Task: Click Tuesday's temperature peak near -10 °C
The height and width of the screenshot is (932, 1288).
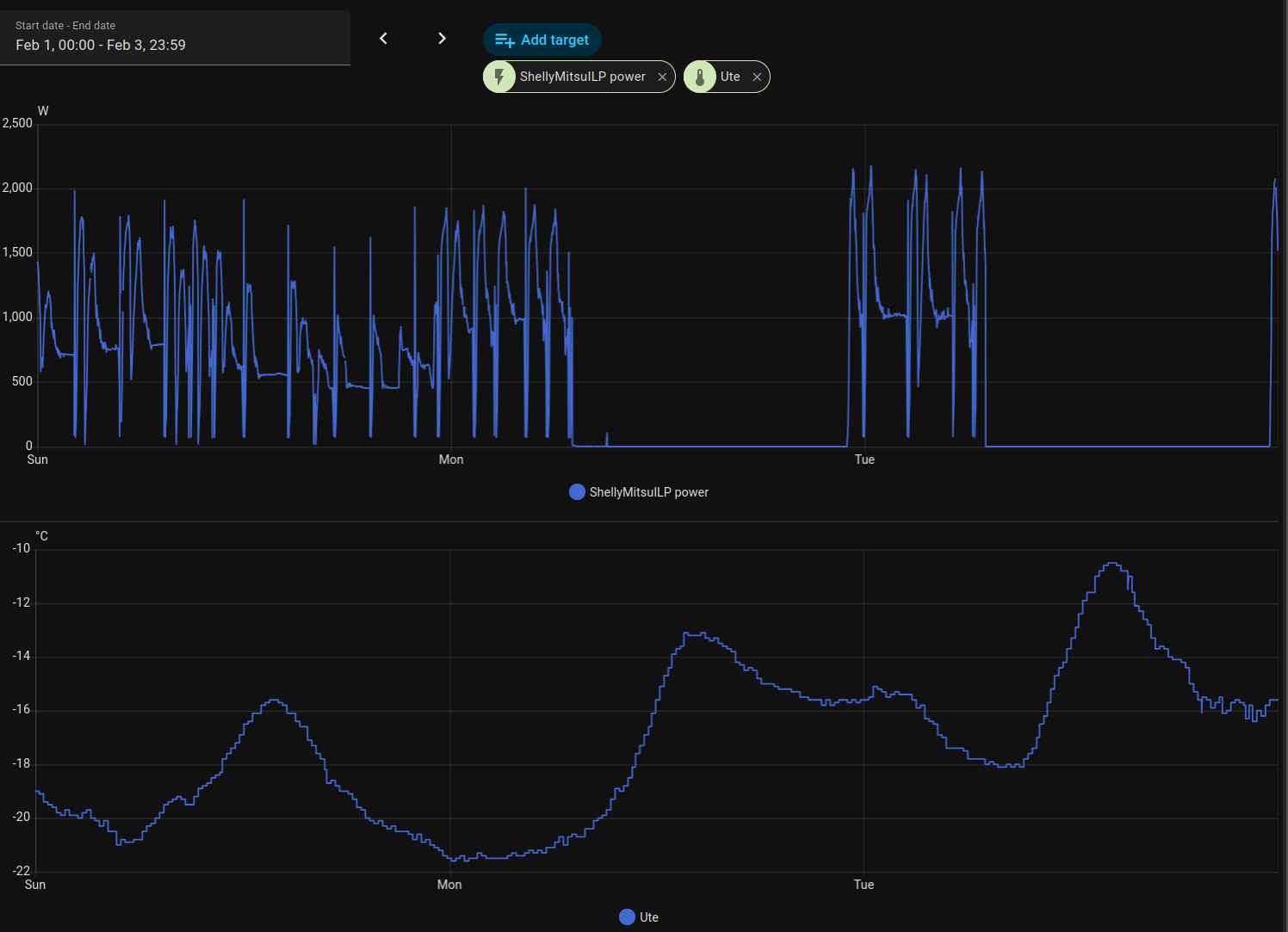Action: [x=1113, y=564]
